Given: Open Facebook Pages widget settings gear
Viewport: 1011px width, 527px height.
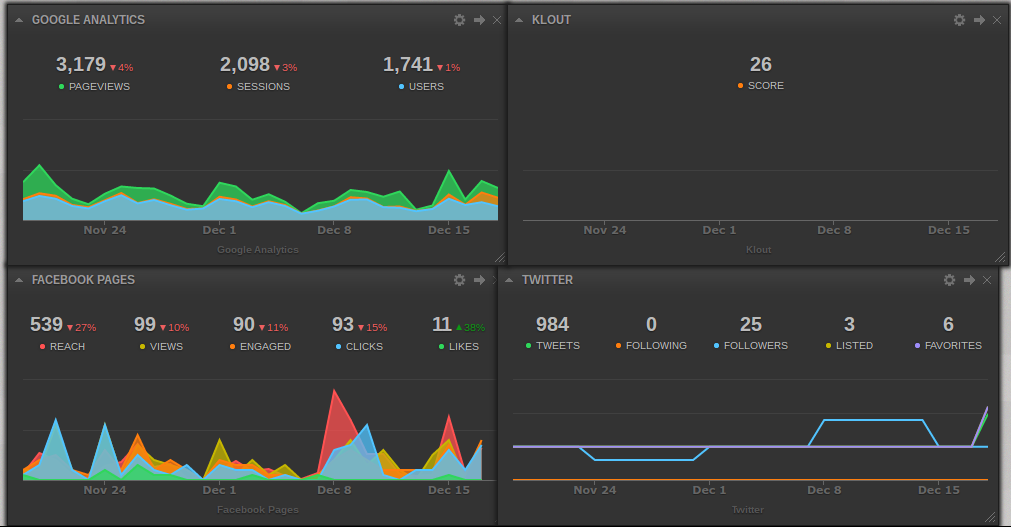Looking at the screenshot, I should [459, 280].
